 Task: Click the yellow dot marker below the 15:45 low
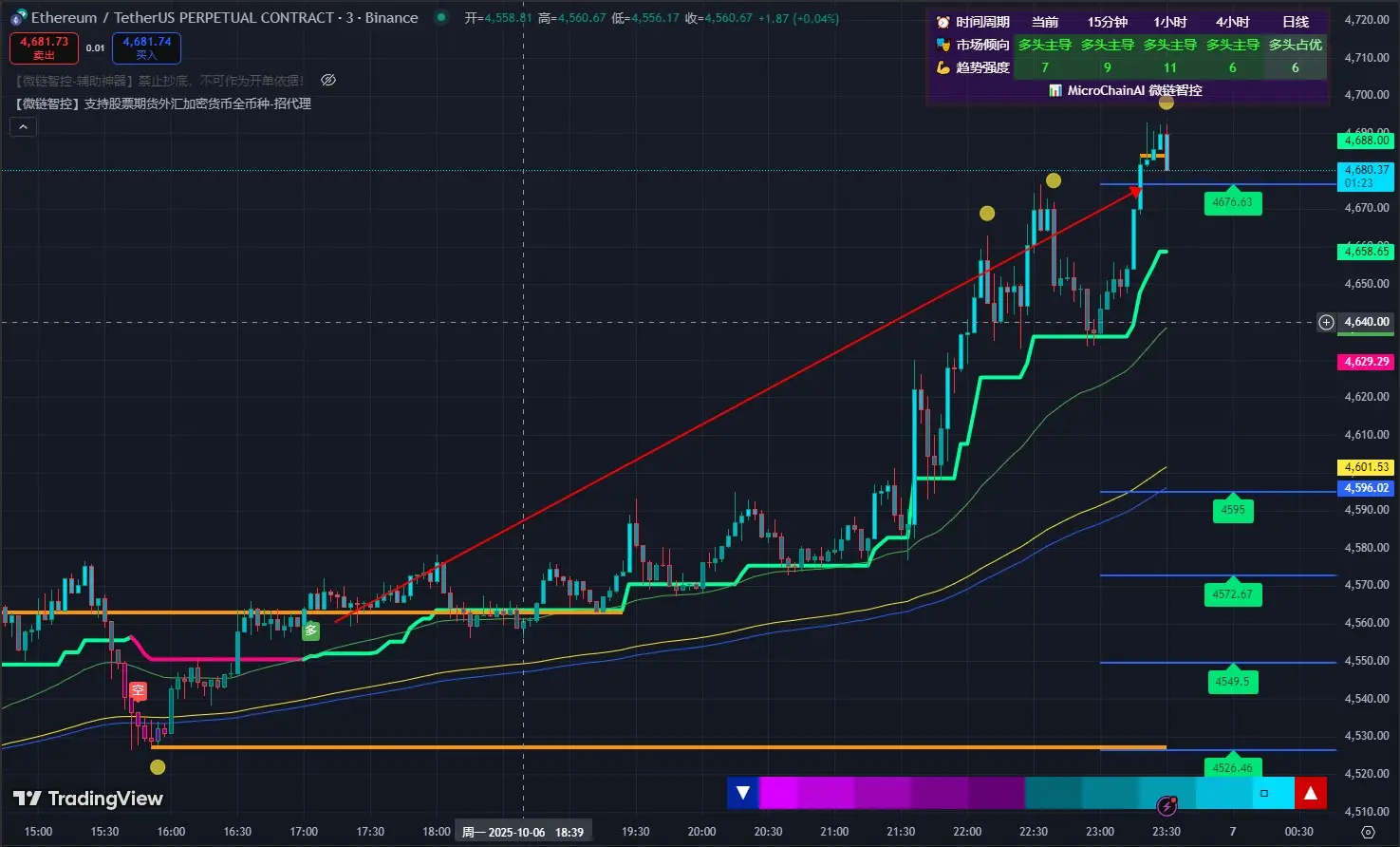[x=158, y=767]
